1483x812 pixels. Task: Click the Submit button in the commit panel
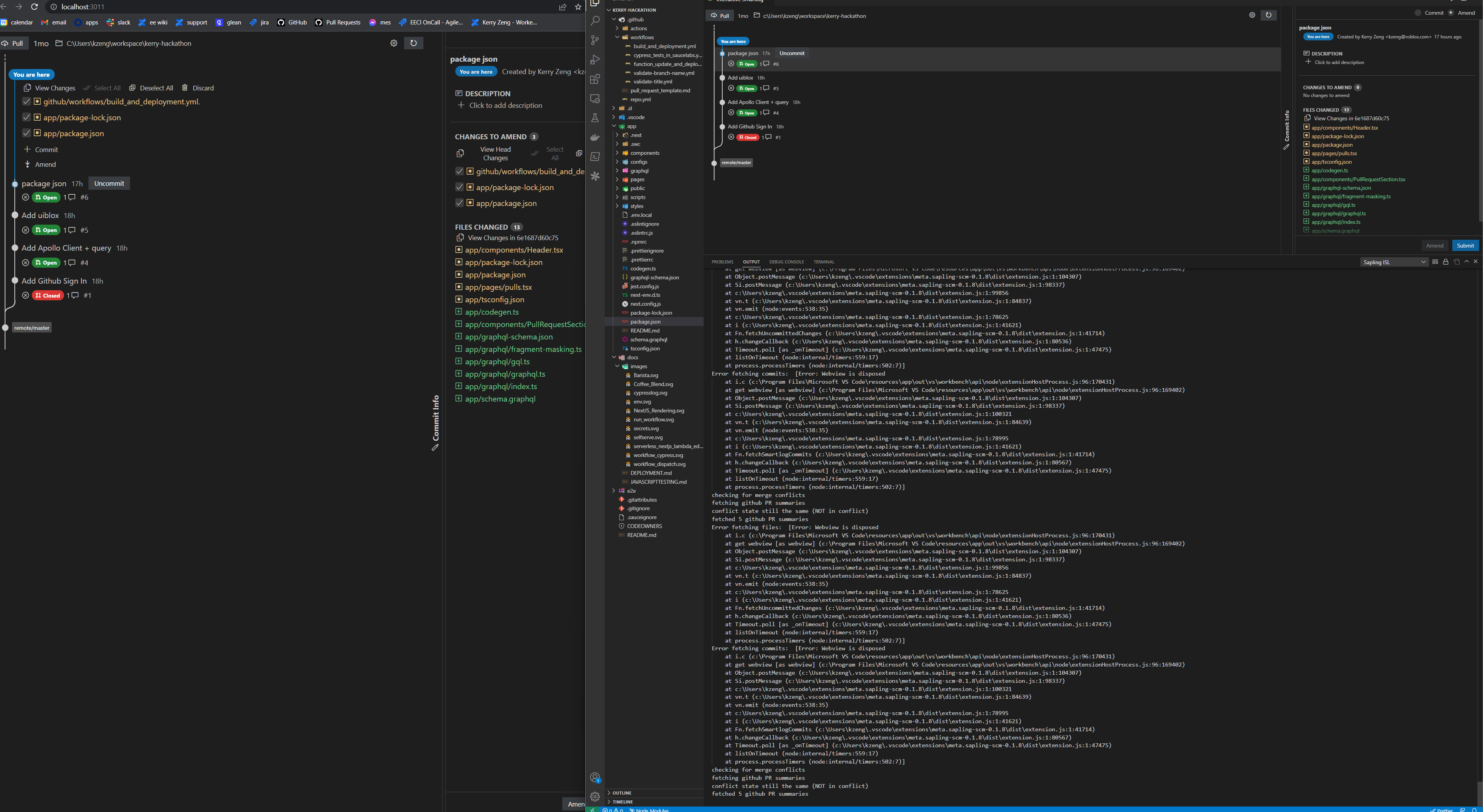1465,245
